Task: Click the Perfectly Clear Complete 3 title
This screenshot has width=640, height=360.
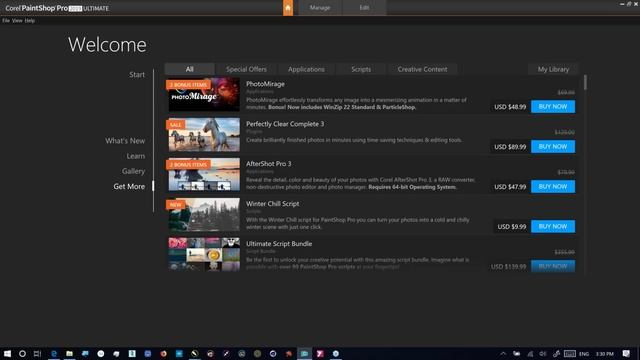Action: coord(285,124)
